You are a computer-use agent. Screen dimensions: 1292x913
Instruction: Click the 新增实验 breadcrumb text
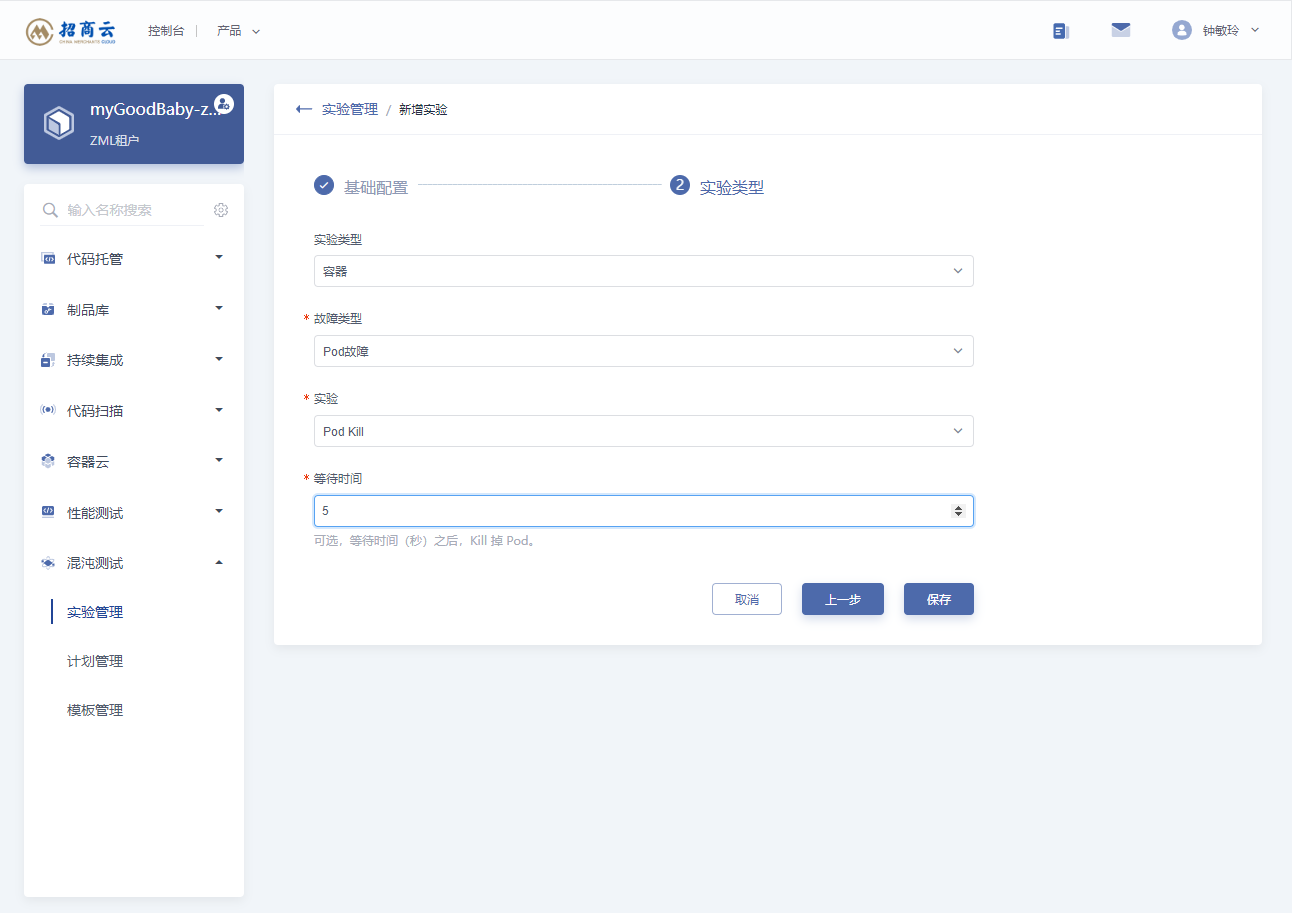423,109
